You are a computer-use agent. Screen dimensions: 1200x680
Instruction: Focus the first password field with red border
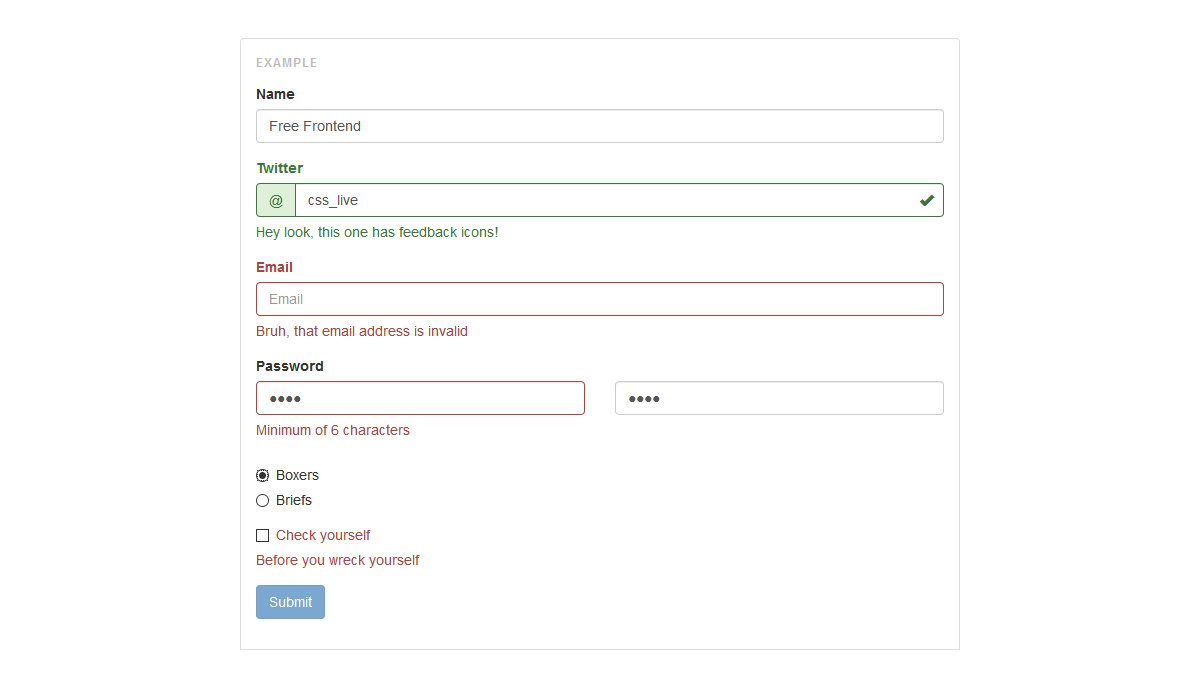tap(420, 398)
